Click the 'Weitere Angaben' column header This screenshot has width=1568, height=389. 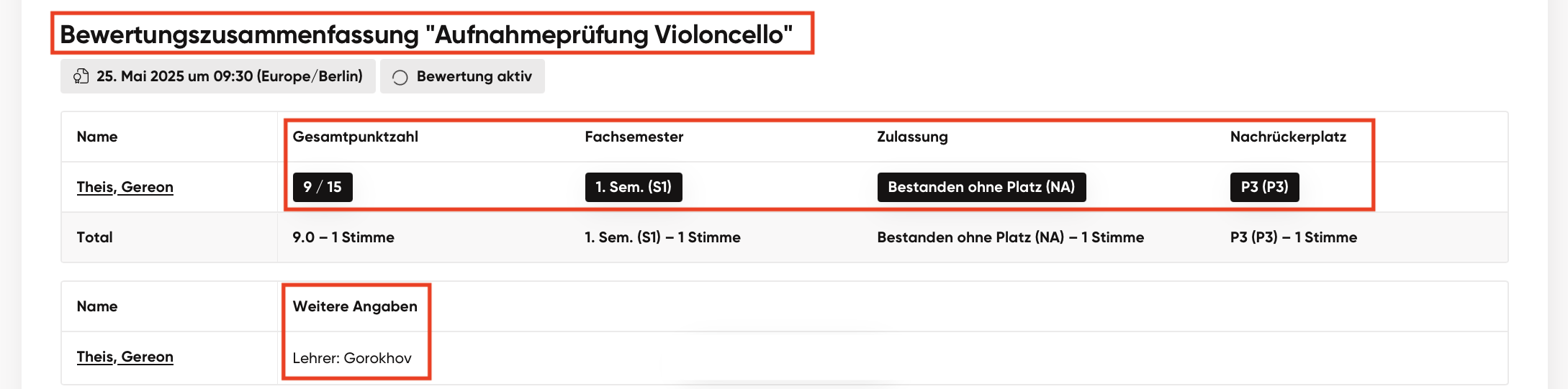point(355,306)
